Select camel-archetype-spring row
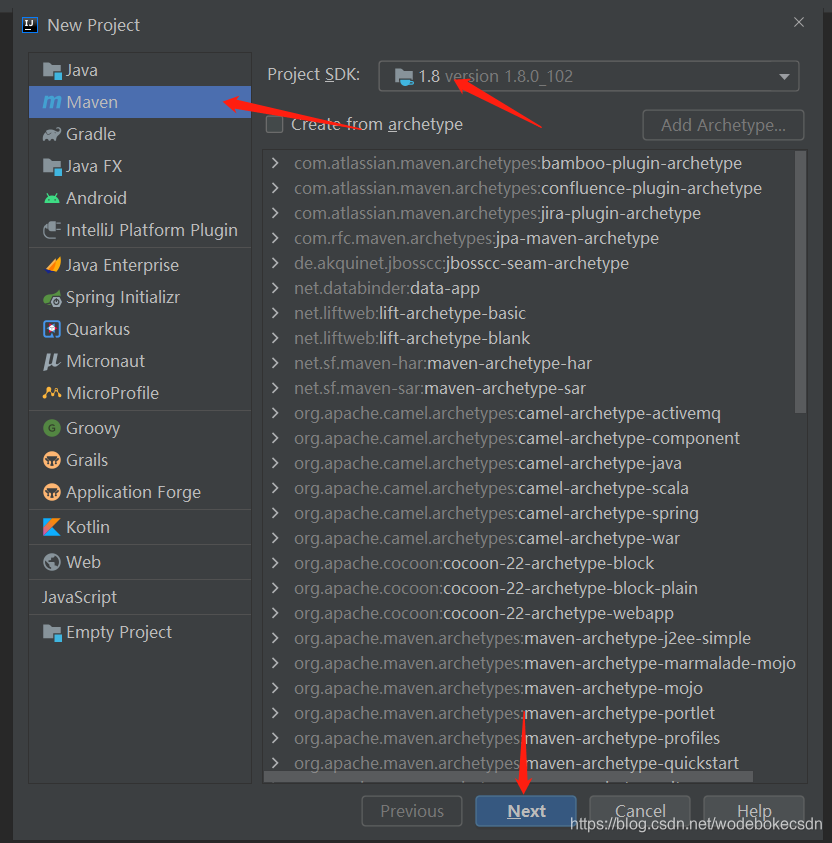 click(529, 513)
